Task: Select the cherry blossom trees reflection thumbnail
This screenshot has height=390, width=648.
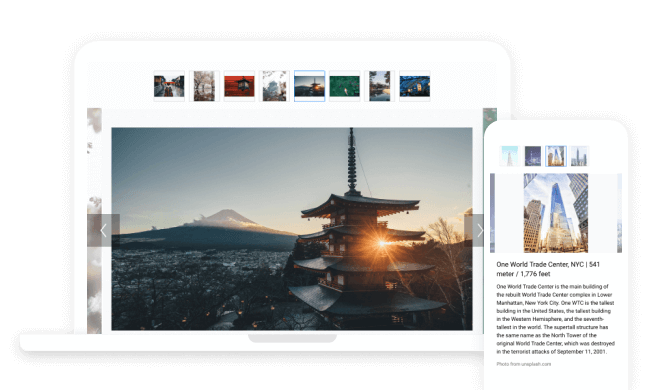Action: (204, 86)
